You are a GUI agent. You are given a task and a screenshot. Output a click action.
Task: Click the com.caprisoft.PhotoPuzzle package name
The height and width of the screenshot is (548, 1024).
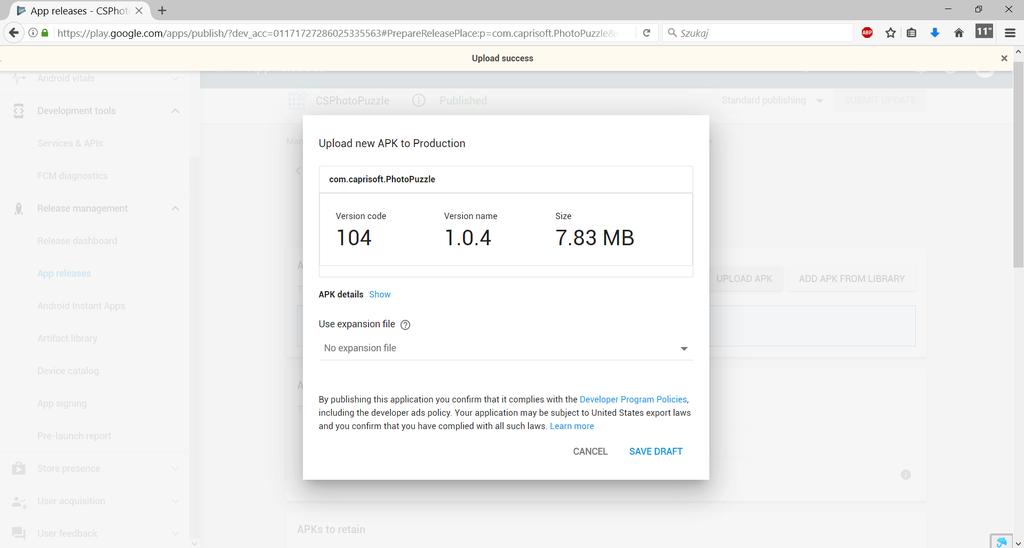coord(382,179)
